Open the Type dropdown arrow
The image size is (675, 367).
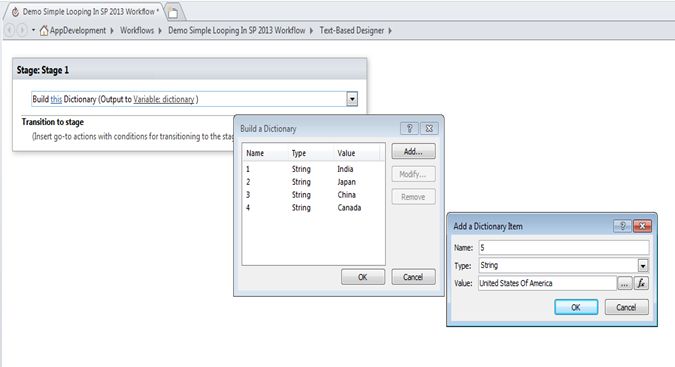point(643,265)
